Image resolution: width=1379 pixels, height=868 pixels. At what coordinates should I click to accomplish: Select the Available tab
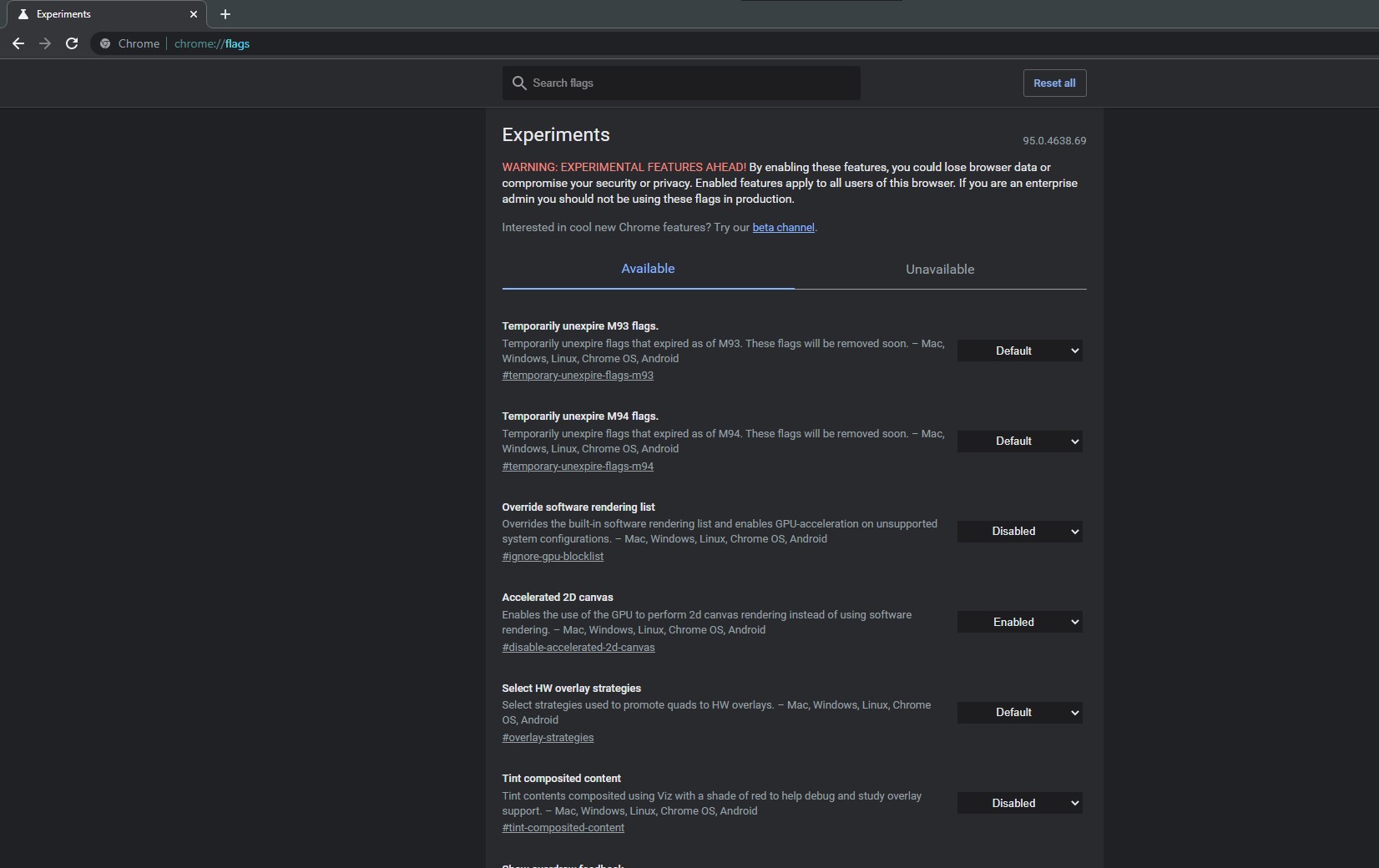click(648, 269)
